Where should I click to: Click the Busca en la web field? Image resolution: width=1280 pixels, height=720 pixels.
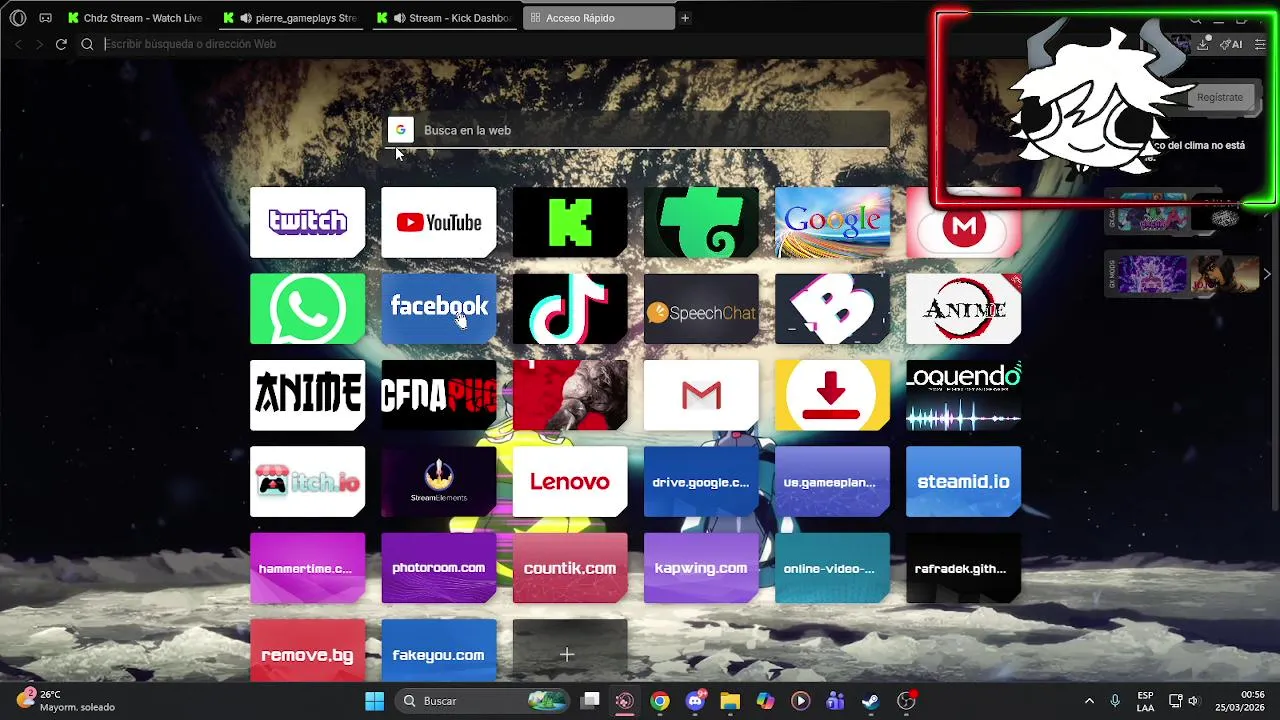638,130
